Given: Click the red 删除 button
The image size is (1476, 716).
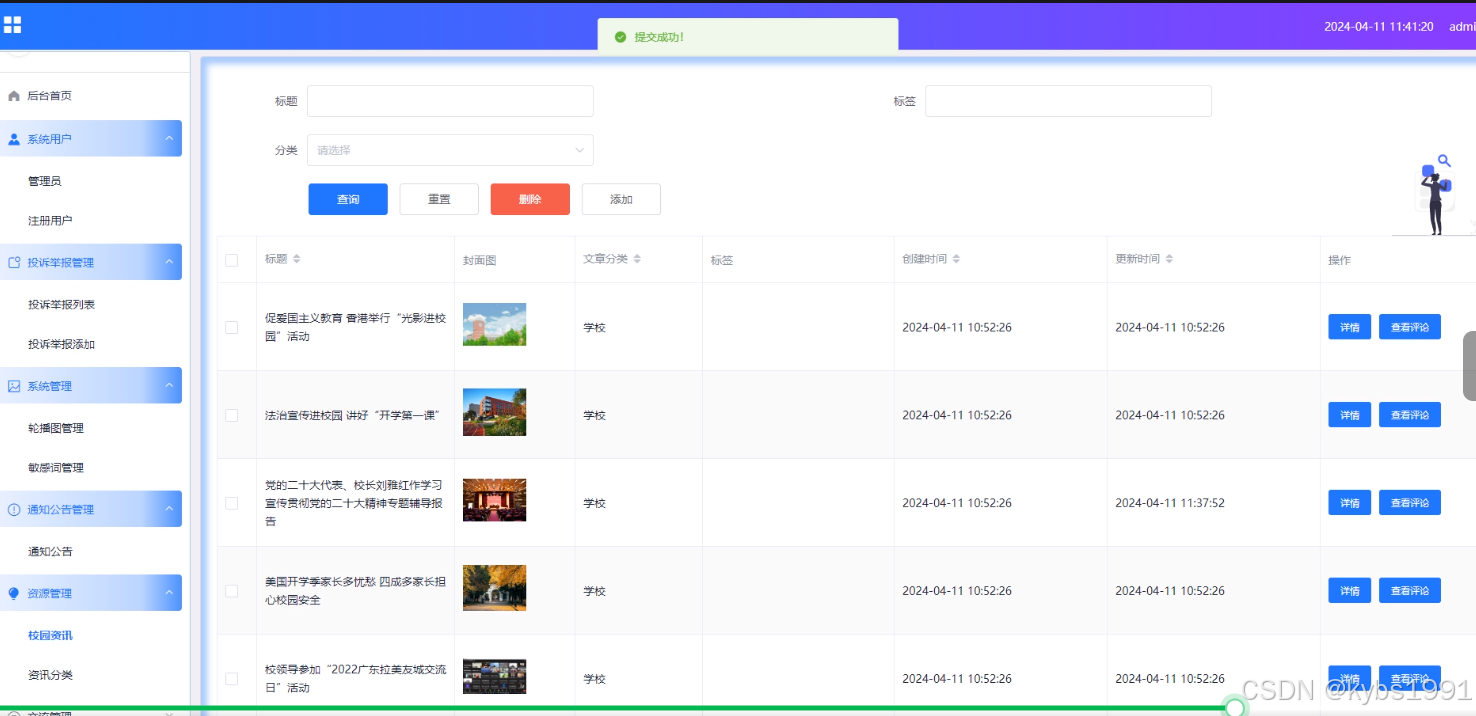Looking at the screenshot, I should point(530,199).
